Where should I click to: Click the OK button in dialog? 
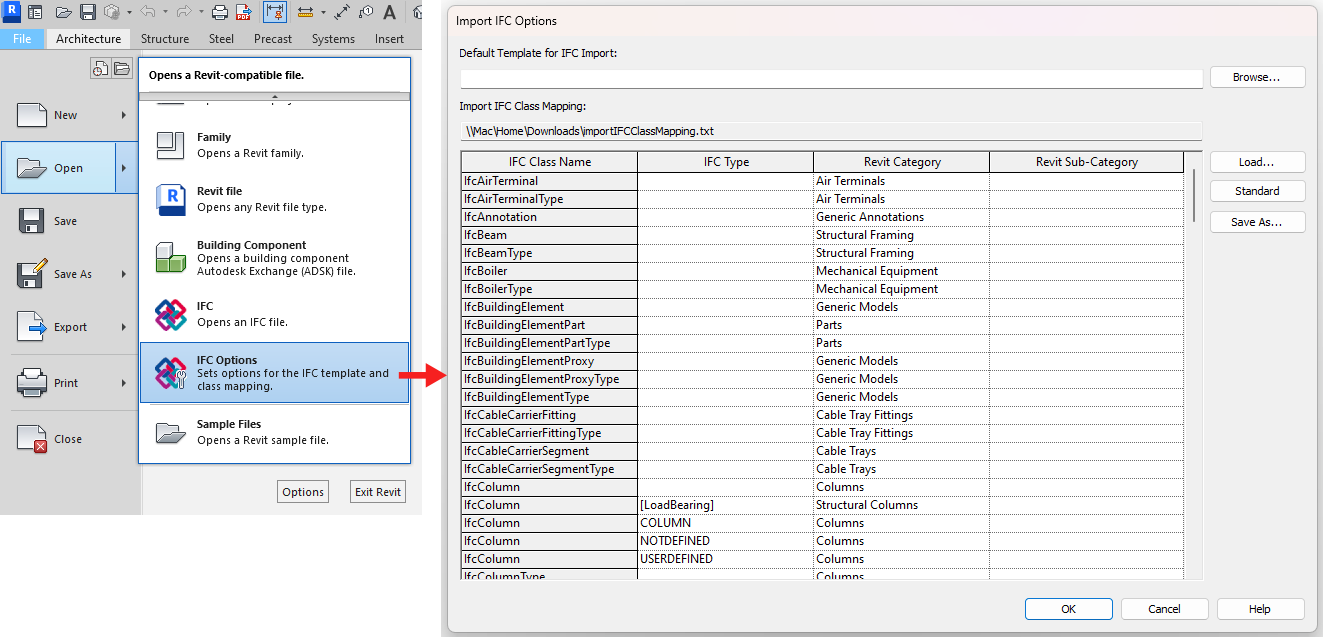(1068, 609)
